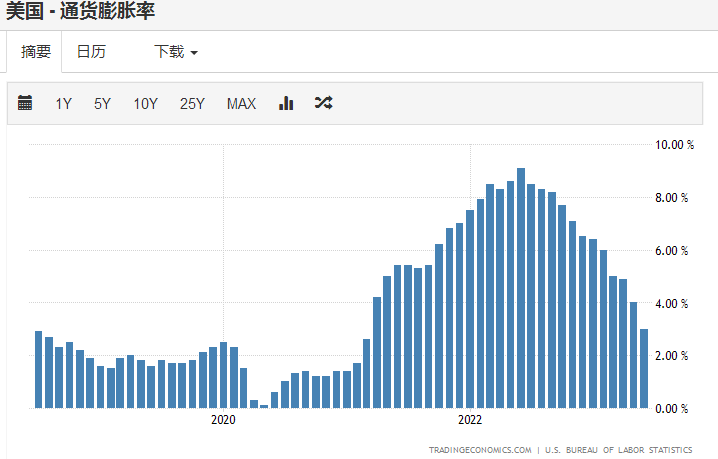Click the 2.00 % y-axis label
Screen dimensions: 718x459
[672, 356]
